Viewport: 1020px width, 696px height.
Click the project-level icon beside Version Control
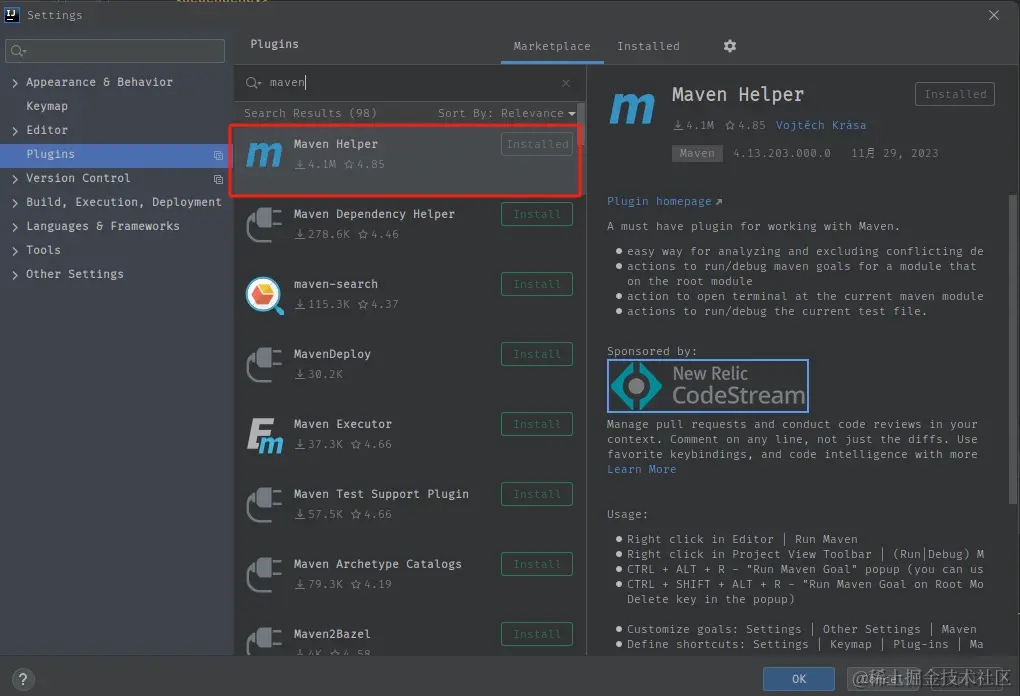219,179
